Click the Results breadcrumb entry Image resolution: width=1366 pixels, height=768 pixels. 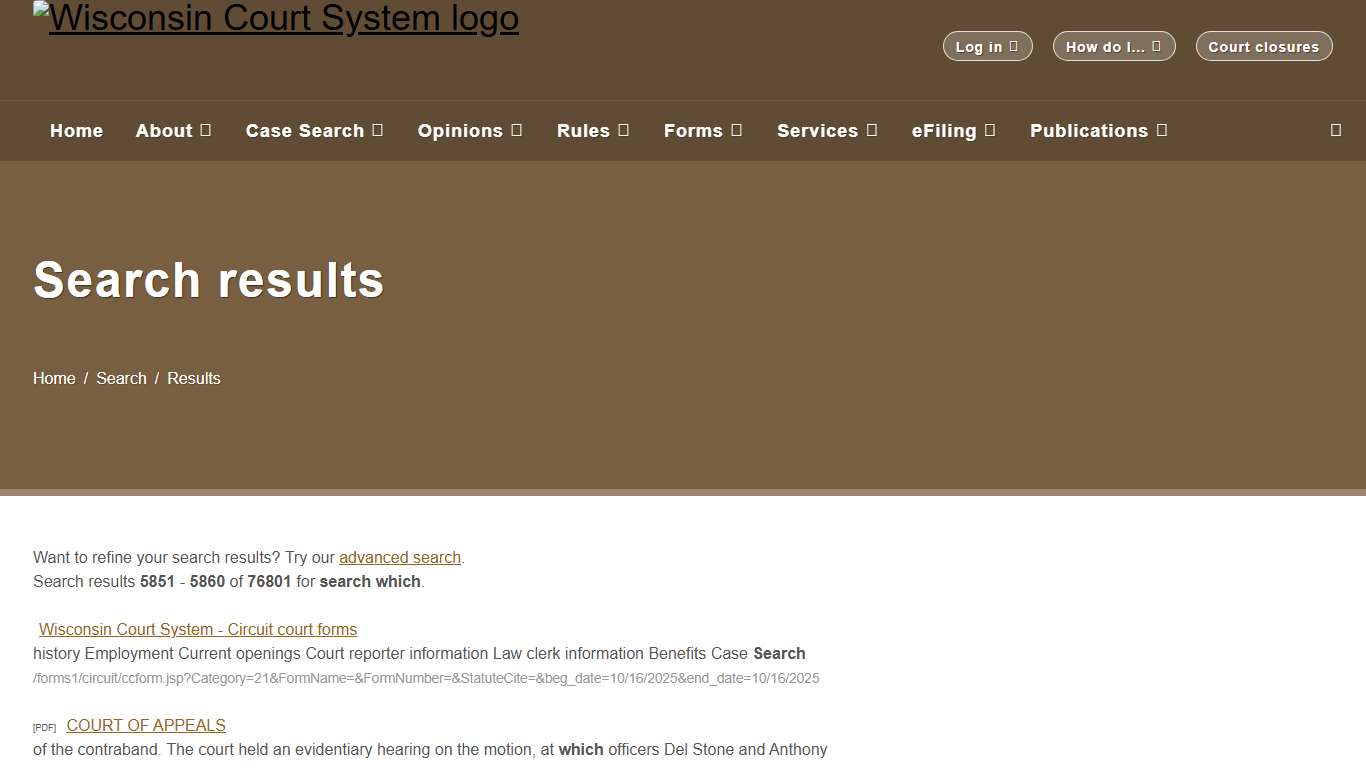tap(193, 378)
